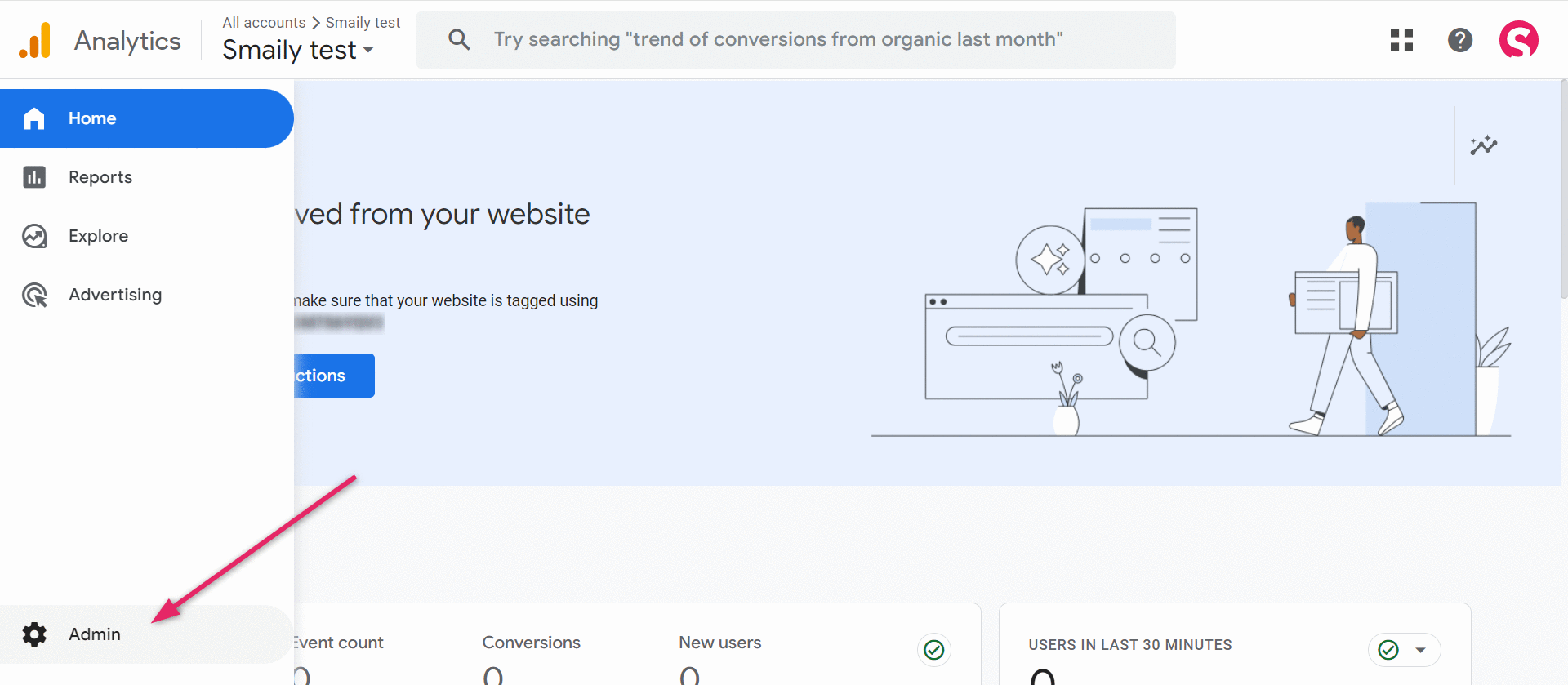Select Home in the navigation menu

point(92,118)
